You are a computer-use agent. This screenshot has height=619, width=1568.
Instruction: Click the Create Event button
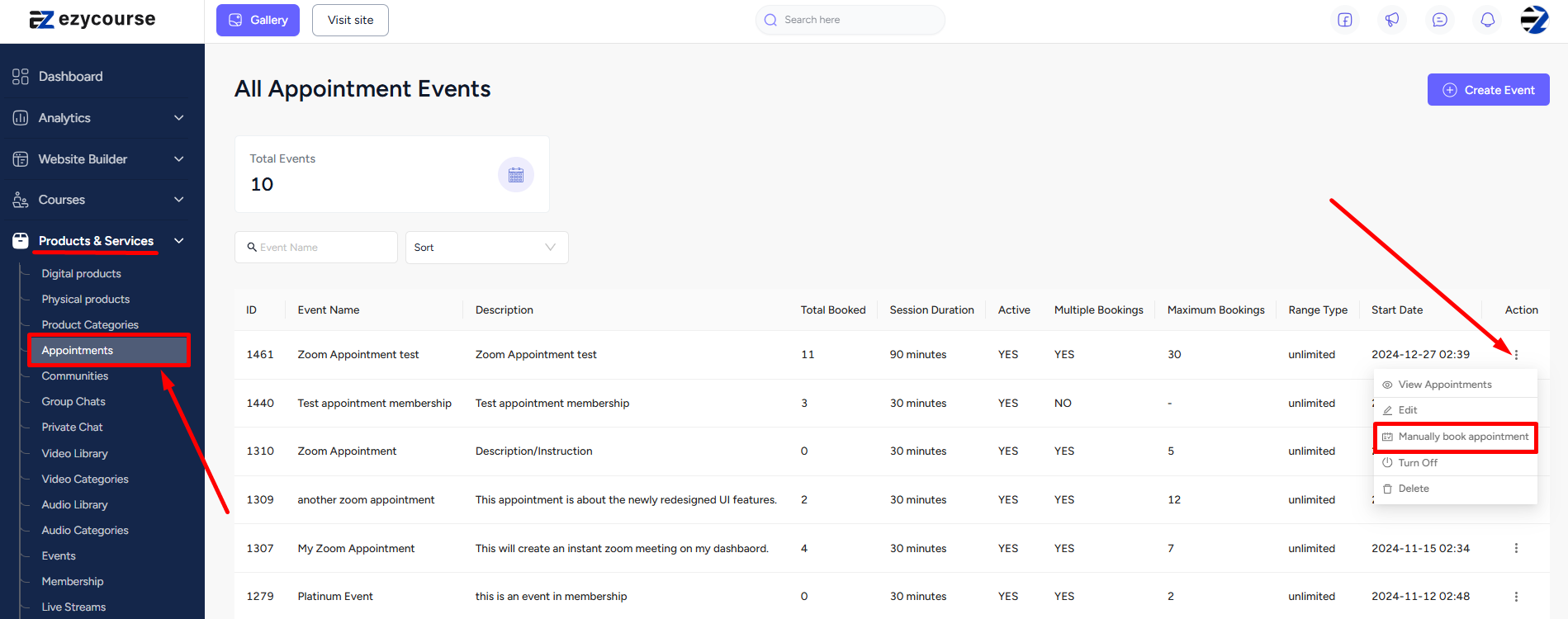1489,90
